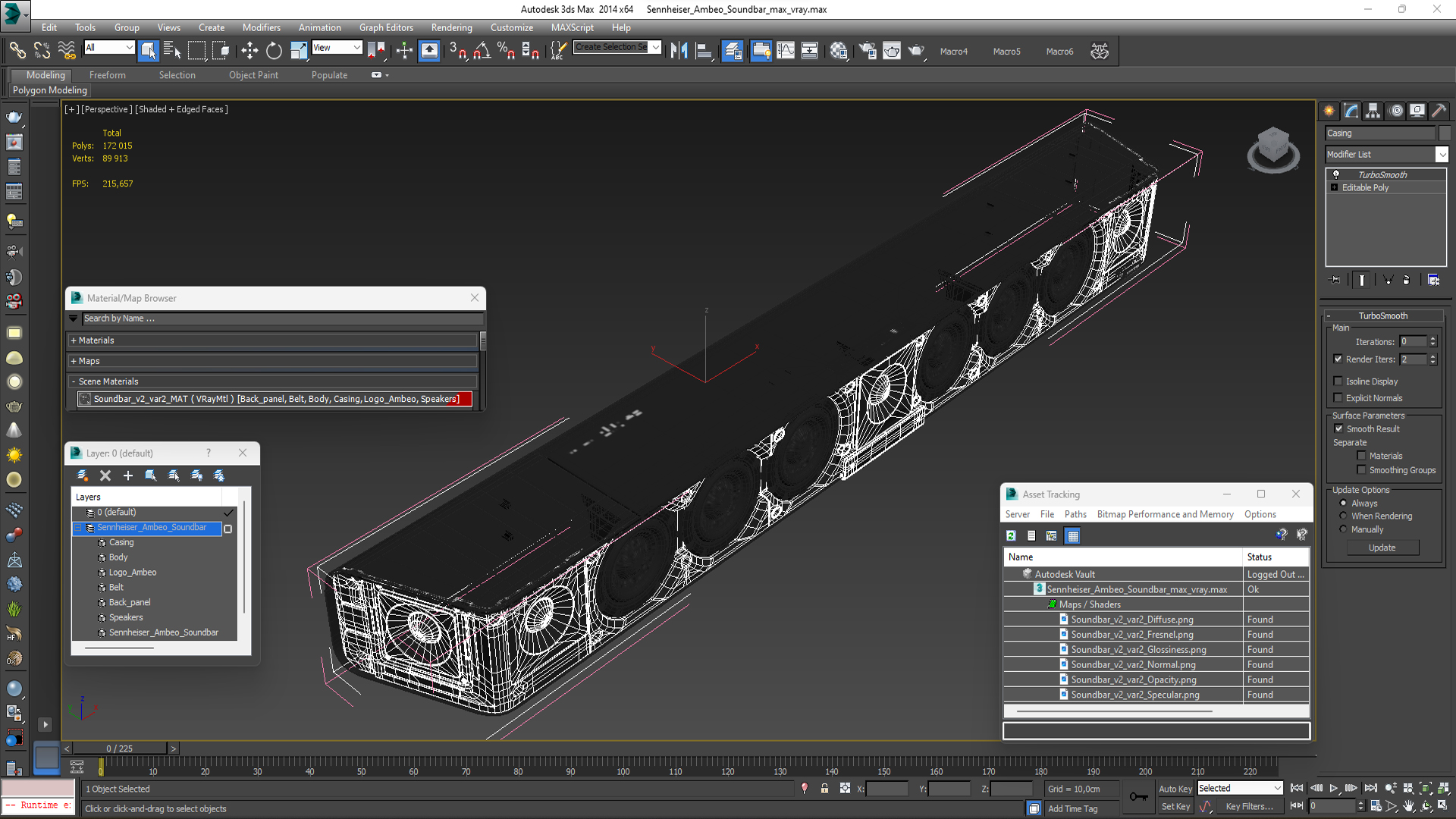Viewport: 1456px width, 819px height.
Task: Open the Material Editor icon
Action: tap(838, 51)
